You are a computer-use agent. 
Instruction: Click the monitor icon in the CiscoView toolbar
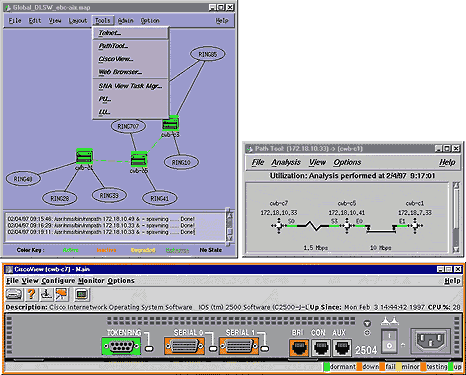pos(82,294)
